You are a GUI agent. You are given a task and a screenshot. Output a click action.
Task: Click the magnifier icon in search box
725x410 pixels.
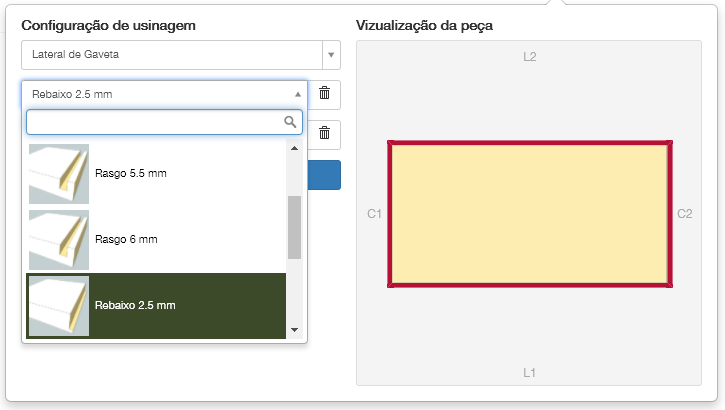291,122
